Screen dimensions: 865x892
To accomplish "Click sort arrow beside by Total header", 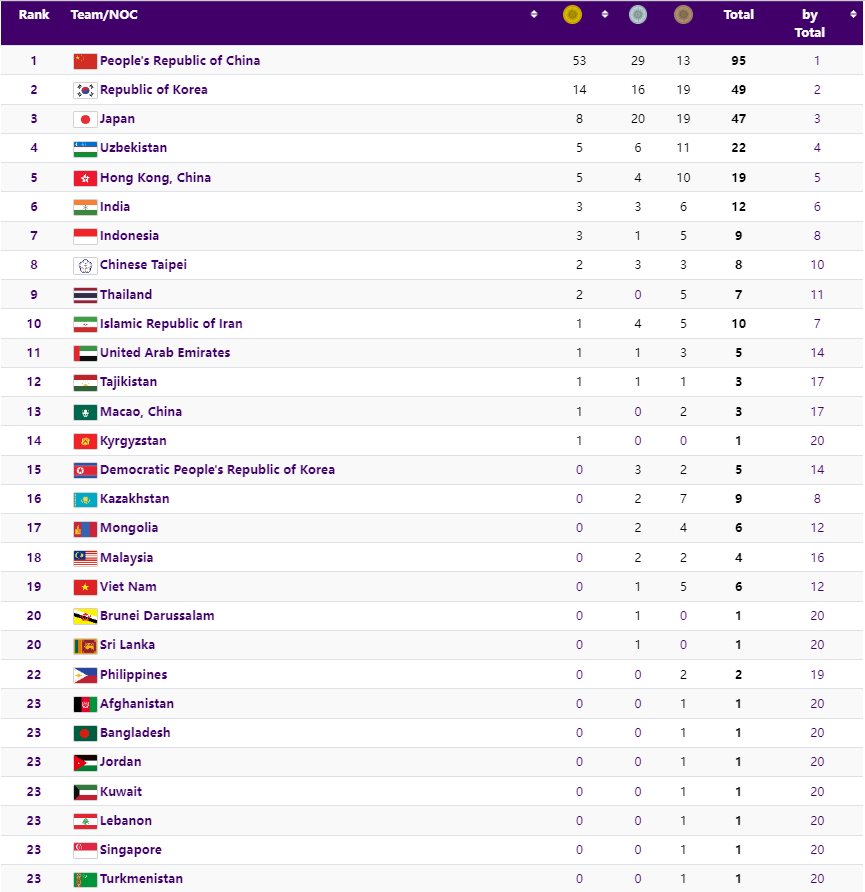I will click(x=853, y=14).
